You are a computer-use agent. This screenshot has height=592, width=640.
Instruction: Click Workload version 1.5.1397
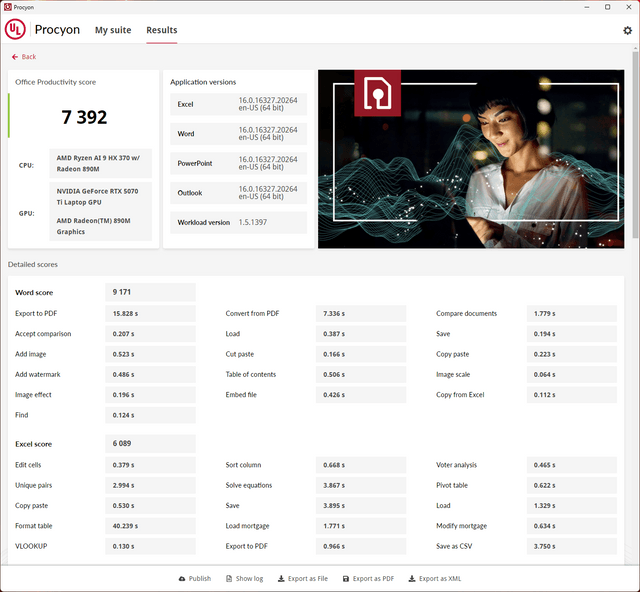(238, 223)
